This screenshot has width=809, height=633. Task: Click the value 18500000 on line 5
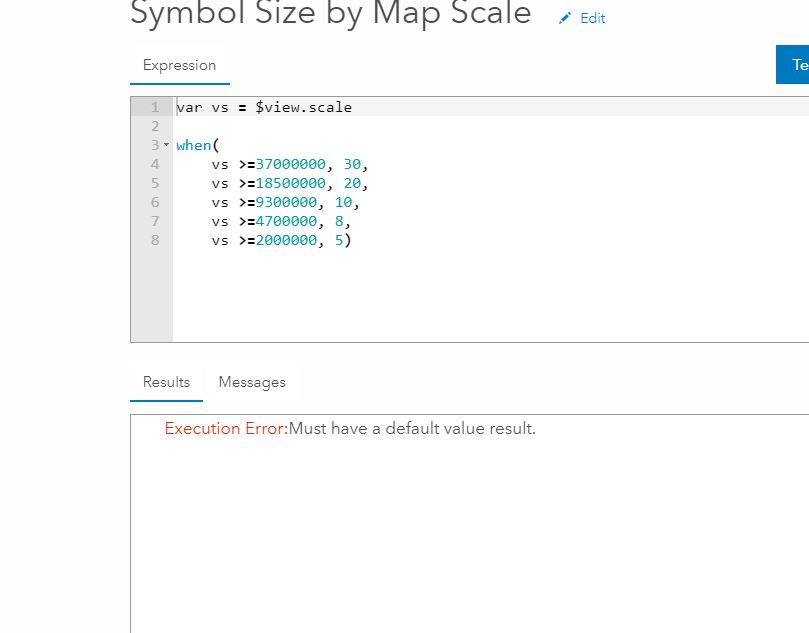click(290, 184)
